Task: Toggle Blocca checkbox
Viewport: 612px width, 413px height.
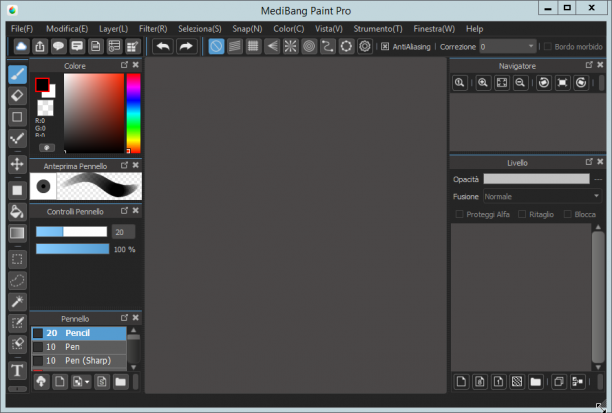Action: click(568, 214)
